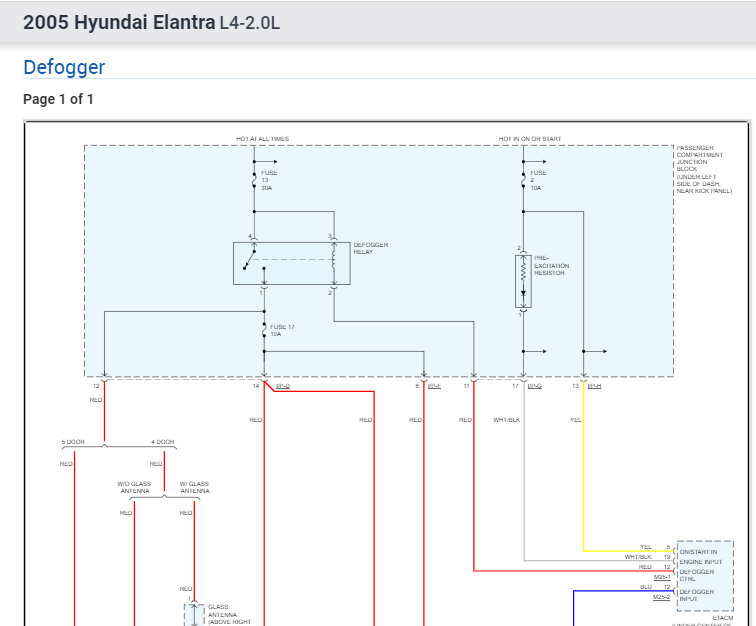Click the Glass Antenna component box
This screenshot has width=756, height=626.
193,613
